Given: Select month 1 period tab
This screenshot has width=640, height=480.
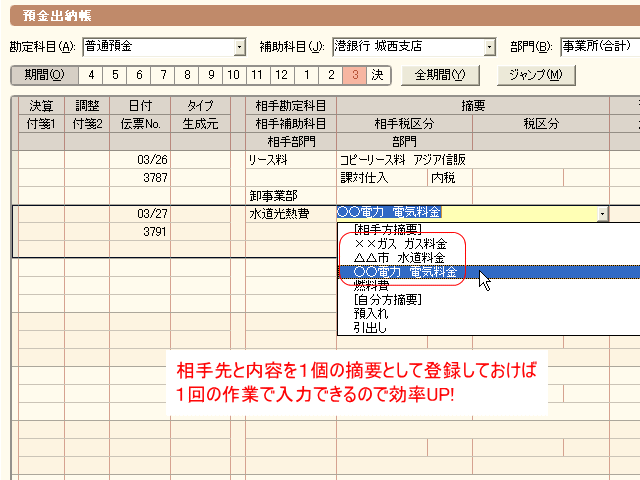Looking at the screenshot, I should click(x=306, y=75).
